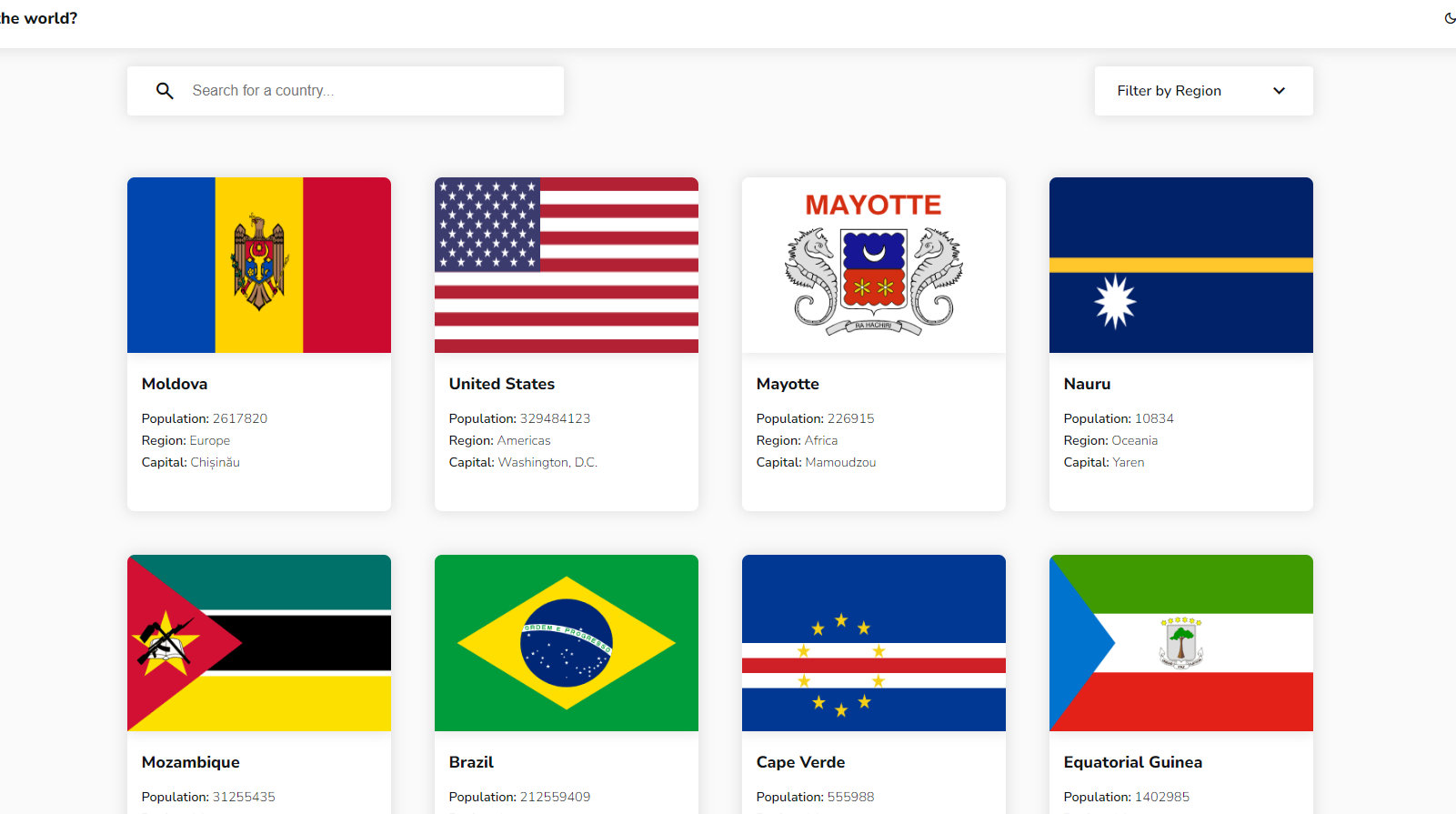1456x814 pixels.
Task: Open the Mozambique flag image
Action: tap(259, 643)
